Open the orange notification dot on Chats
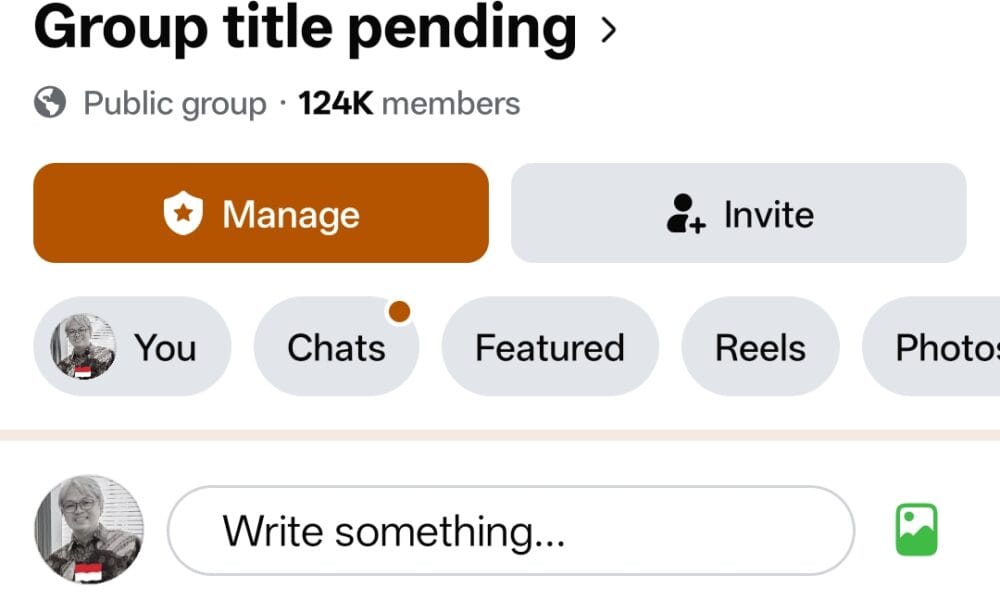The image size is (1000, 600). coord(399,312)
